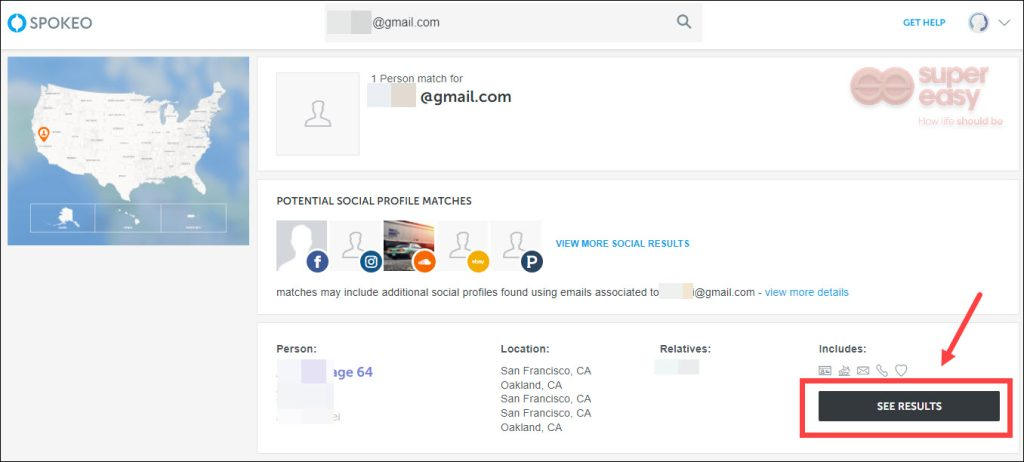Screen dimensions: 1024x462
Task: Click into the email search field
Action: pyautogui.click(x=513, y=22)
